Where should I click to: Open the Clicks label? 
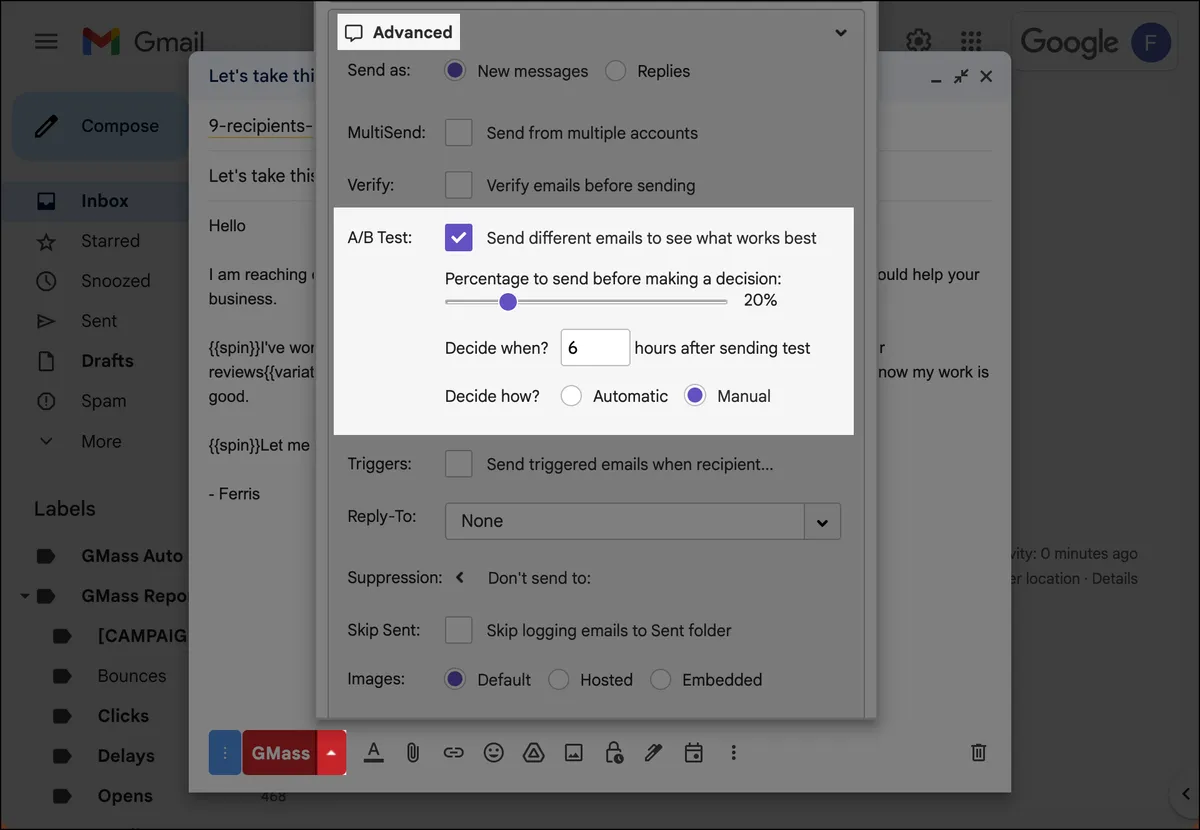123,716
